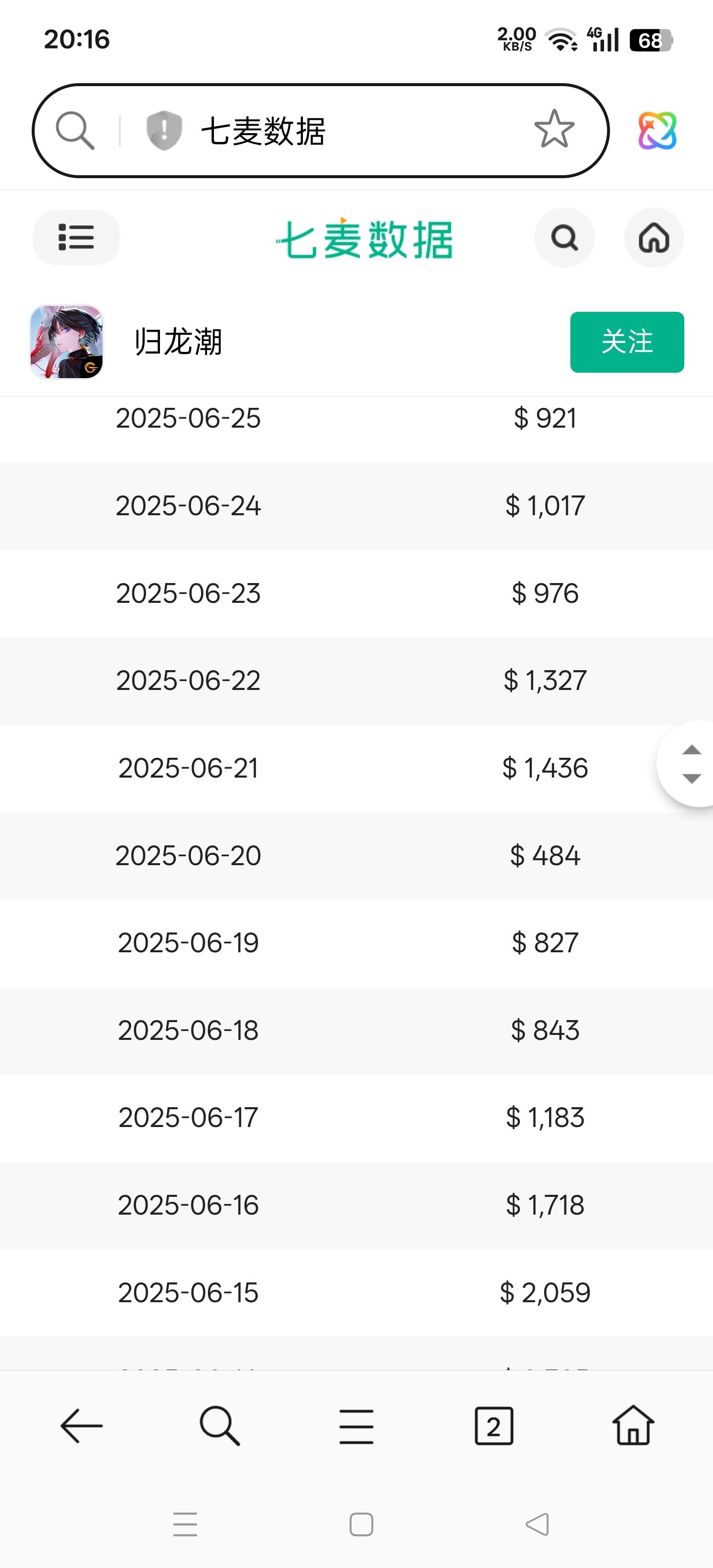This screenshot has height=1568, width=713.
Task: Go to browser home page
Action: (633, 1425)
